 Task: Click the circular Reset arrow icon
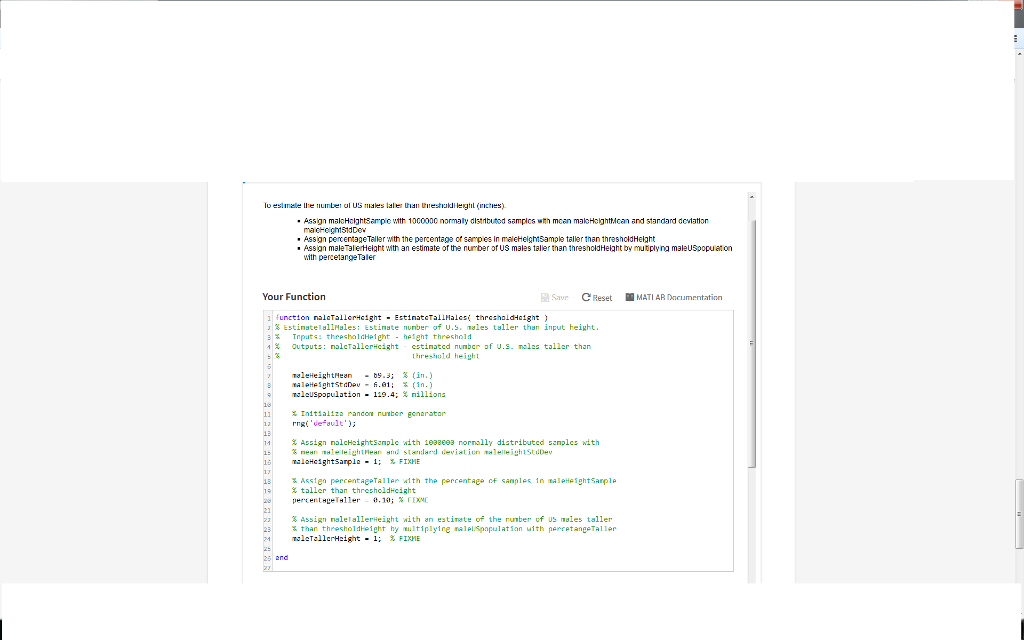585,298
